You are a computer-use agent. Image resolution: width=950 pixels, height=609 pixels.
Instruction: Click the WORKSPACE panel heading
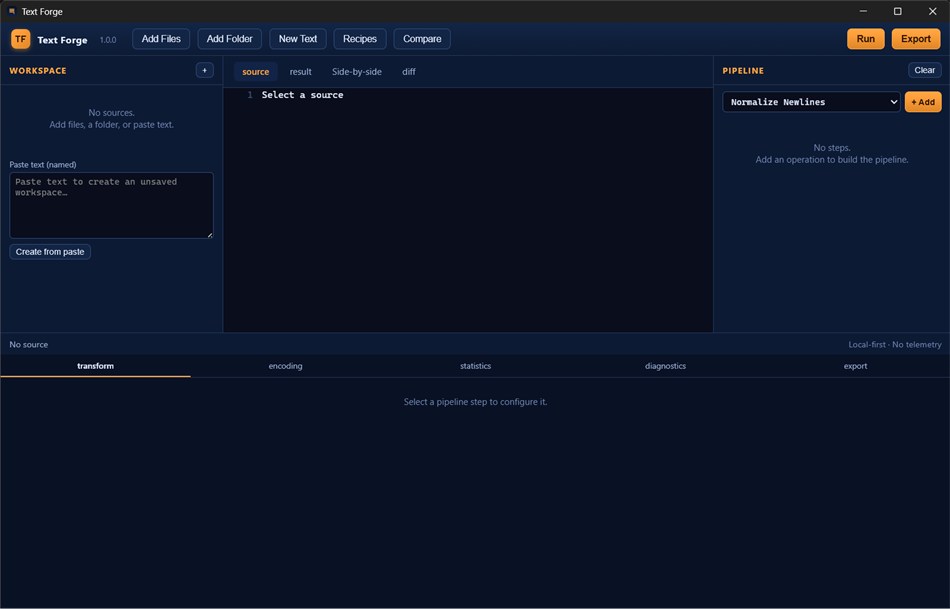[38, 71]
